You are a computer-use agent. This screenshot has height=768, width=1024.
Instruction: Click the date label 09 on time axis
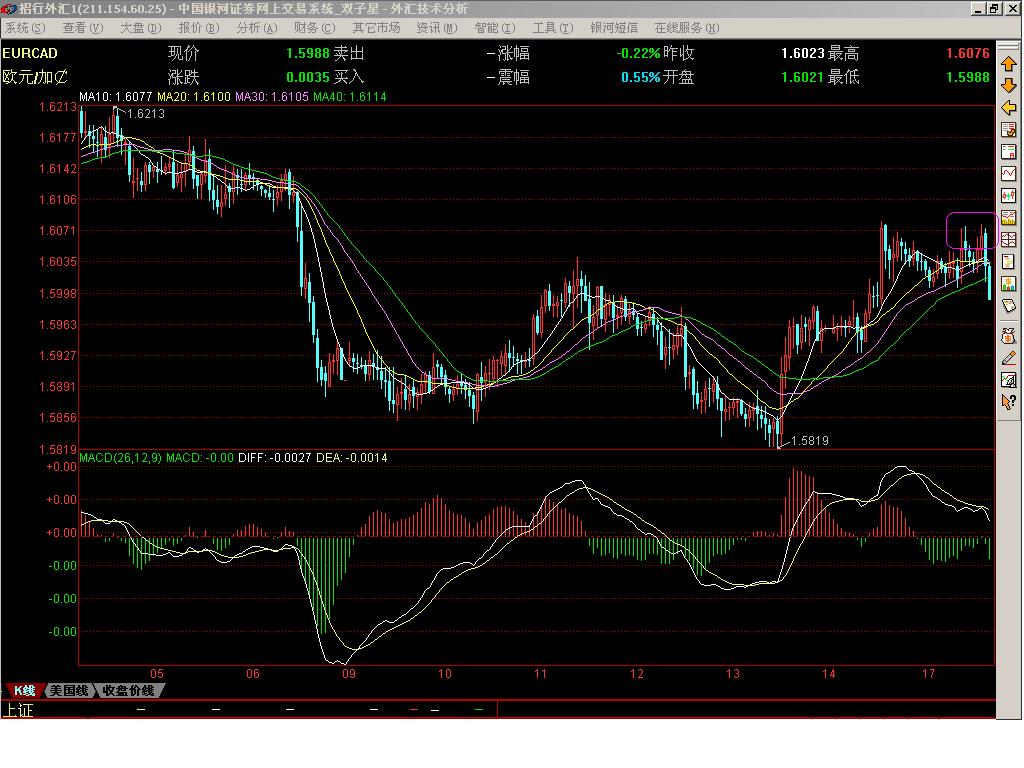click(x=349, y=673)
